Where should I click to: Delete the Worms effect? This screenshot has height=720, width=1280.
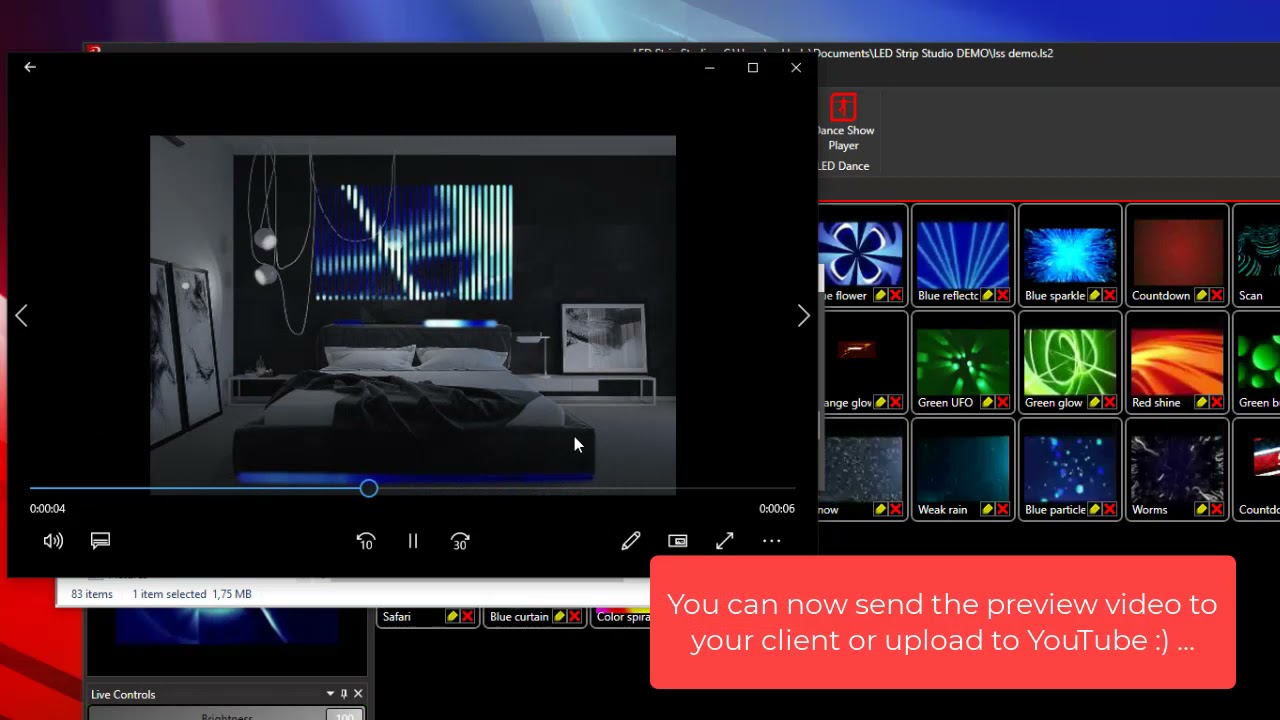[x=1216, y=510]
